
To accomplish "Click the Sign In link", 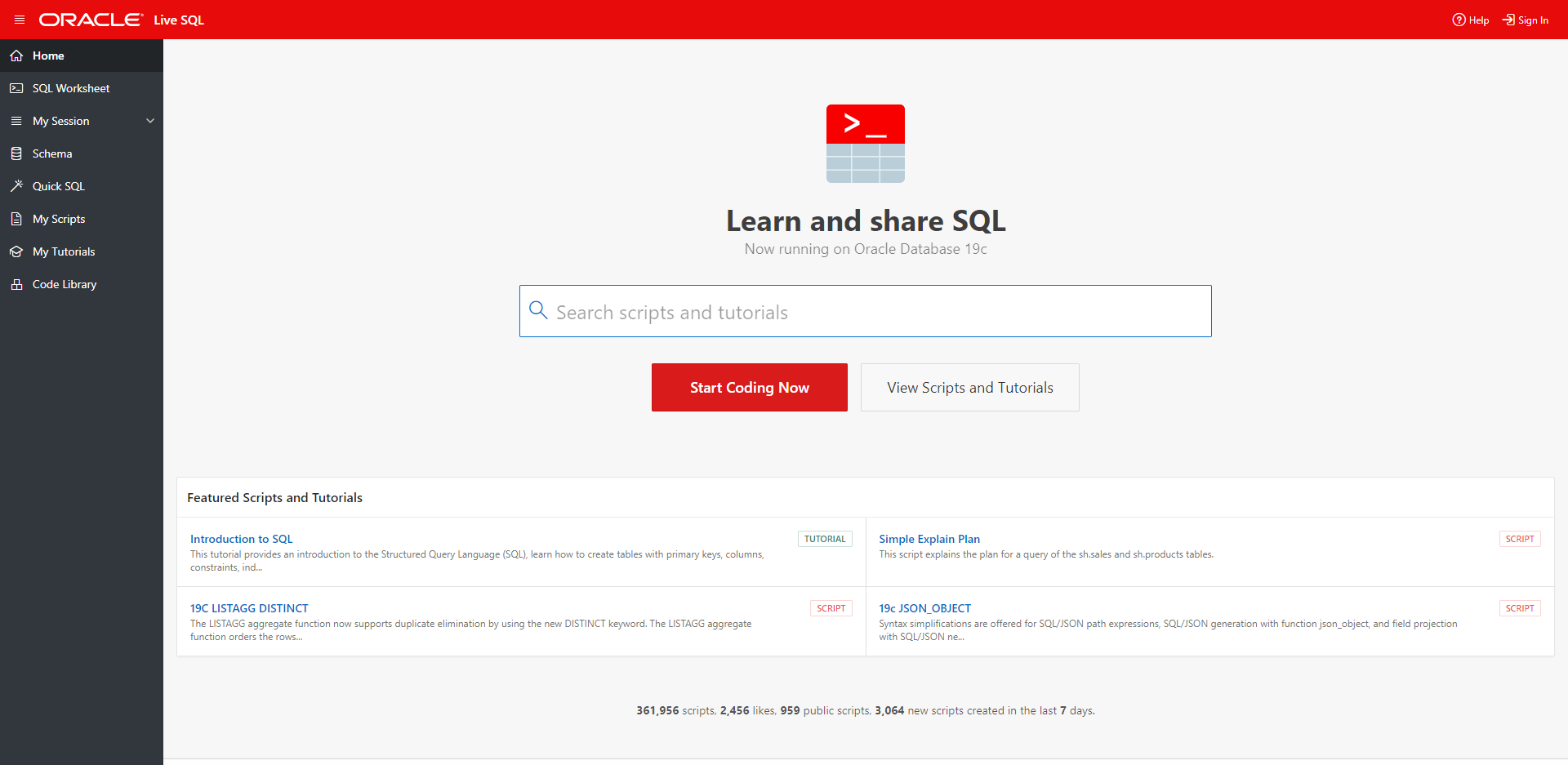I will [1526, 20].
